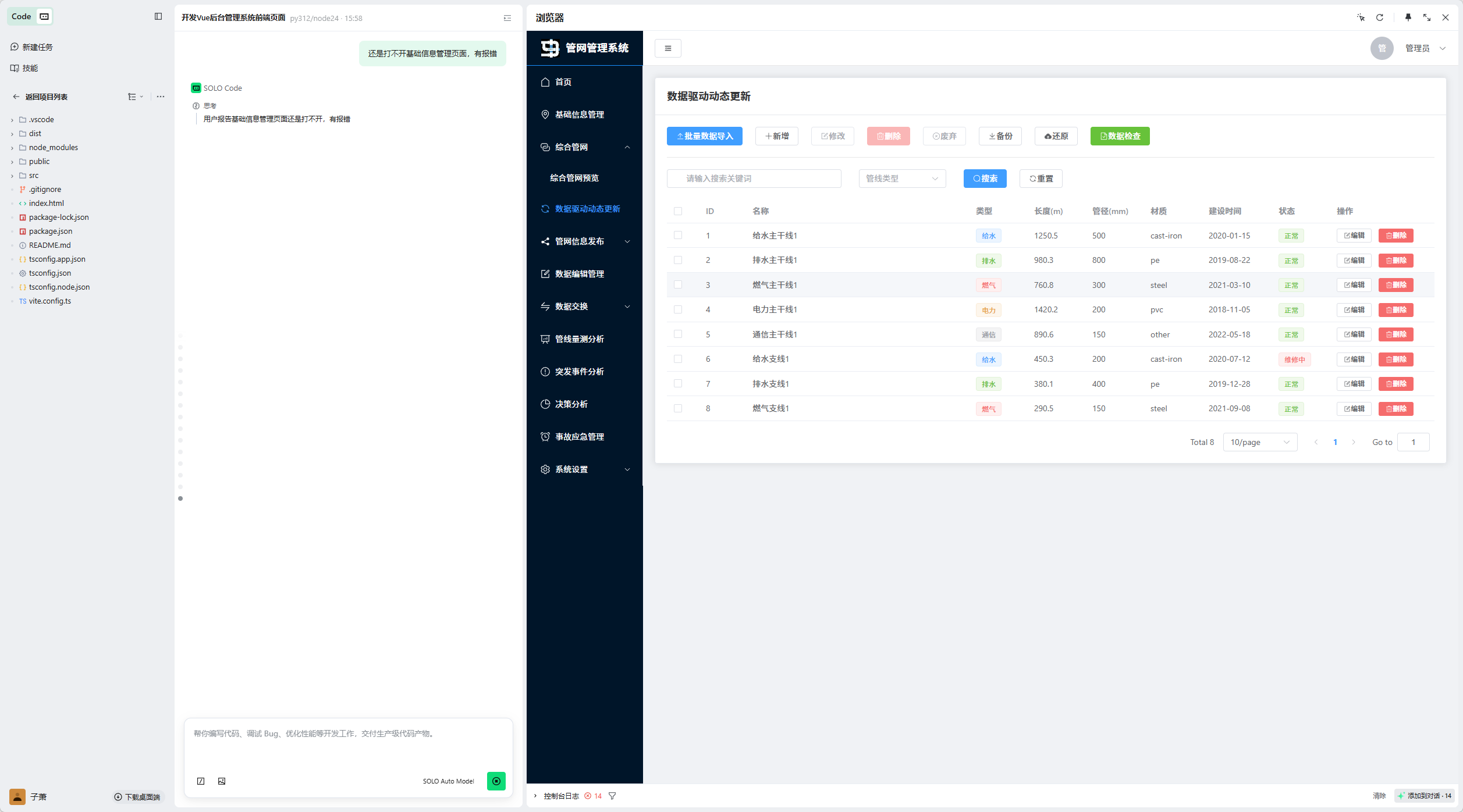Click the green 数据检查 button
The image size is (1463, 812).
(x=1120, y=136)
